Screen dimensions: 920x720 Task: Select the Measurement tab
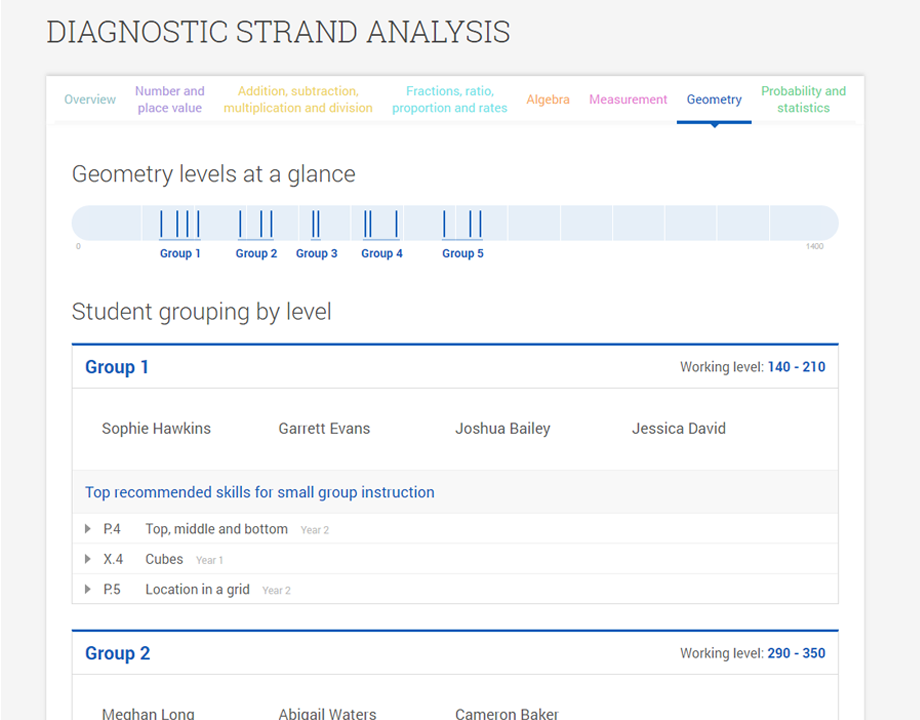[x=628, y=99]
